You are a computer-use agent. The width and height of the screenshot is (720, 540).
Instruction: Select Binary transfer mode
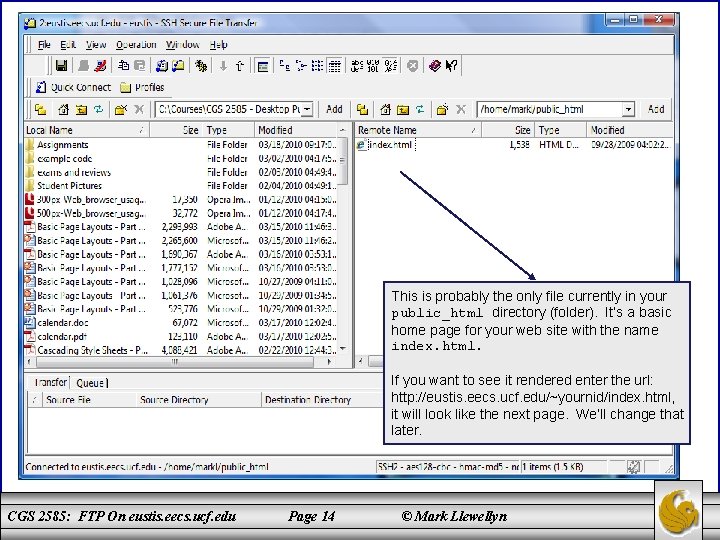[373, 66]
